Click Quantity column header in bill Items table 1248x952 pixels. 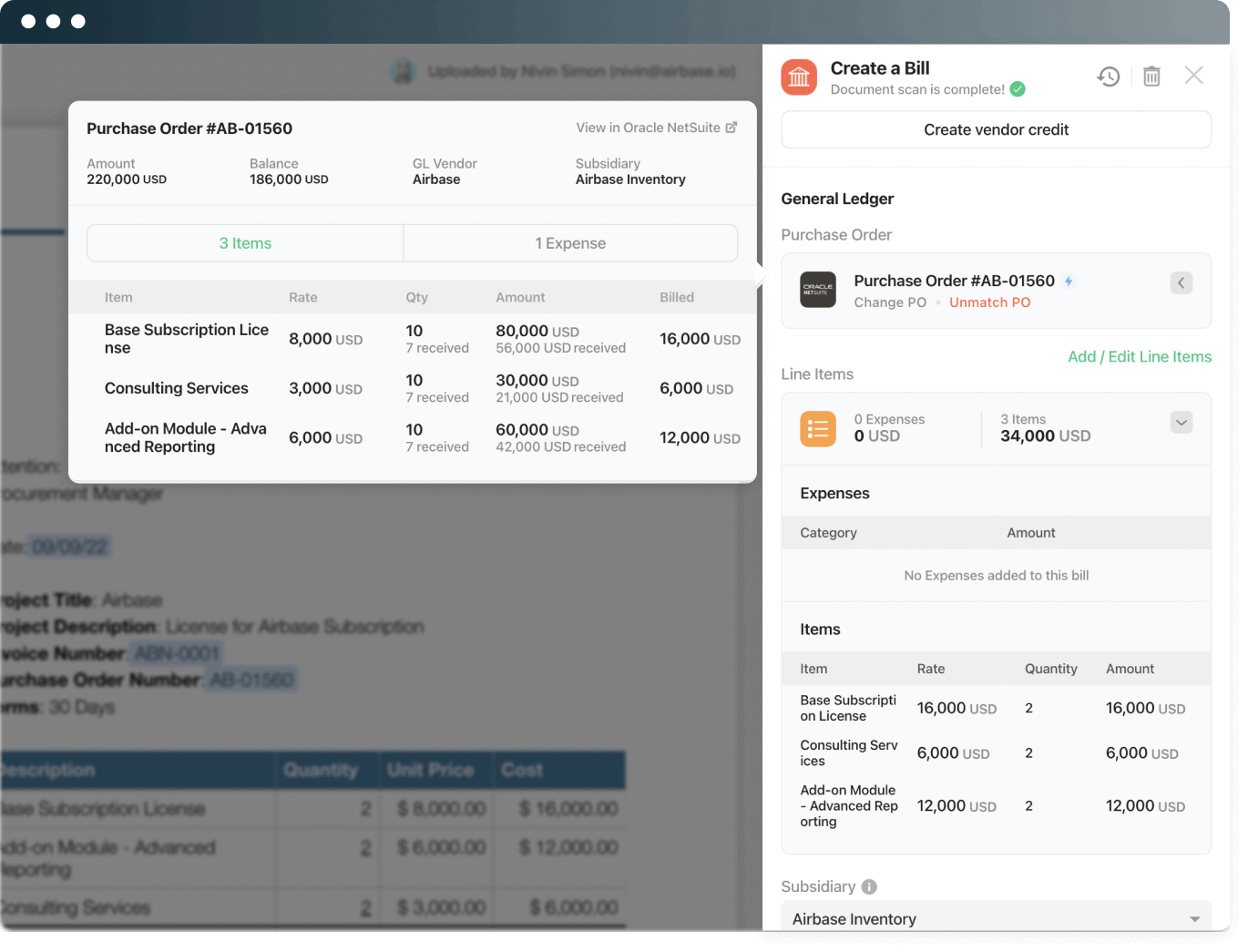click(1050, 669)
